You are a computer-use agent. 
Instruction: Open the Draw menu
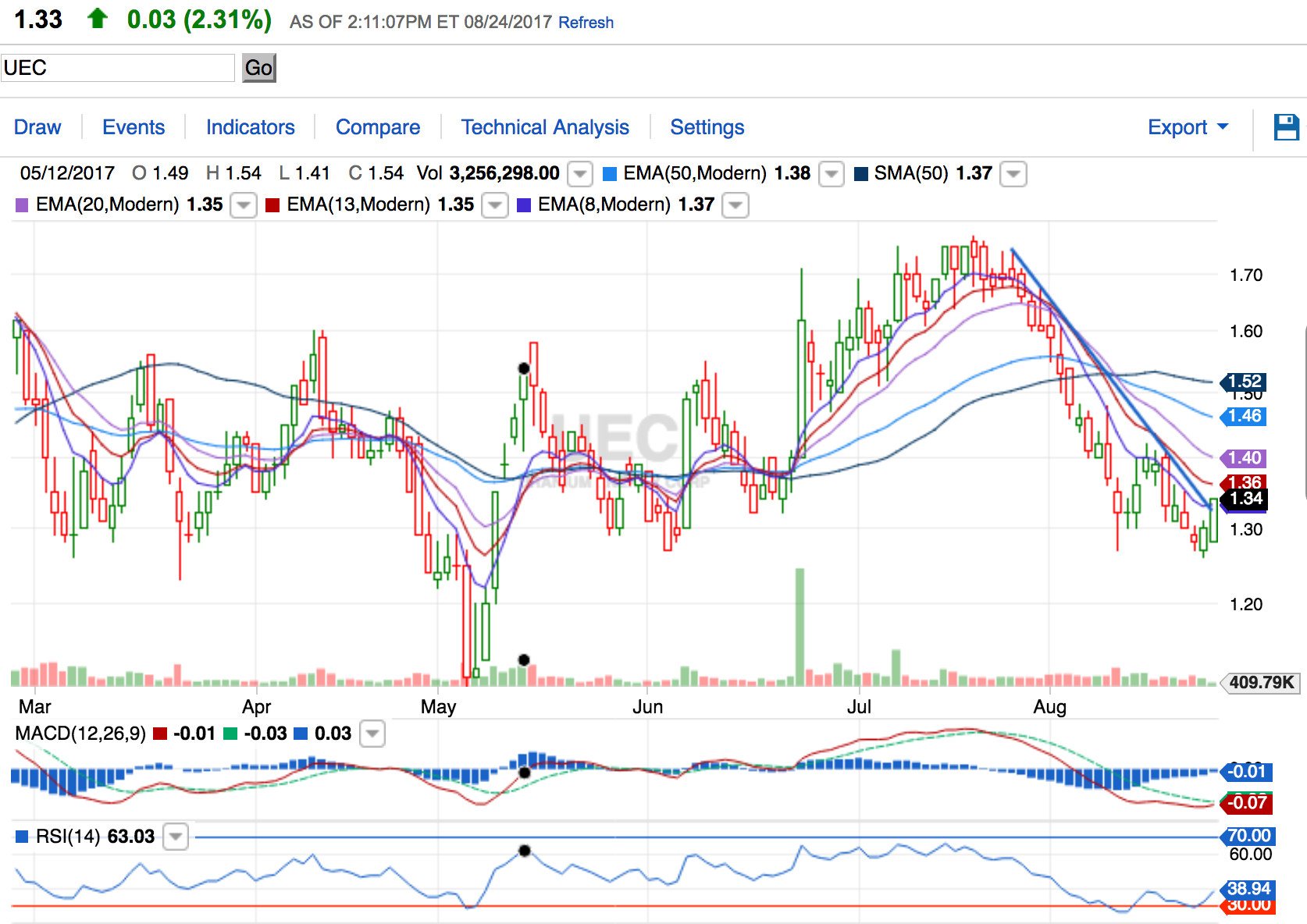click(x=37, y=127)
